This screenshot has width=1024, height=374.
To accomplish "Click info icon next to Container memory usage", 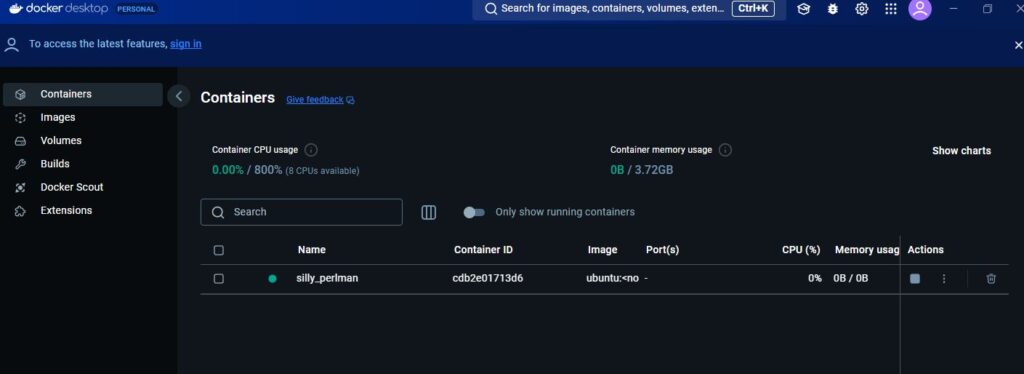I will coord(726,150).
